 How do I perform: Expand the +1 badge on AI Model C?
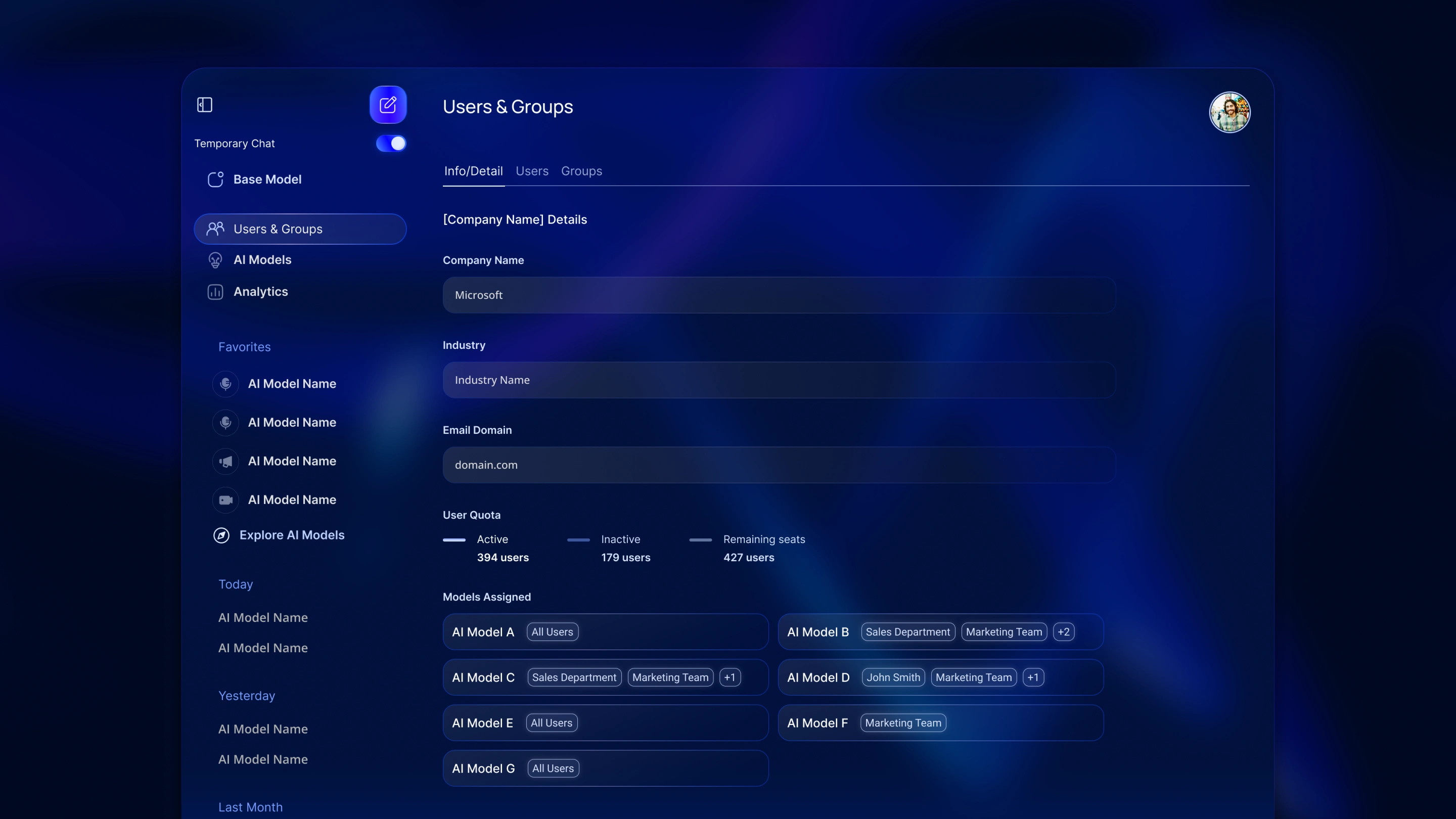click(730, 677)
